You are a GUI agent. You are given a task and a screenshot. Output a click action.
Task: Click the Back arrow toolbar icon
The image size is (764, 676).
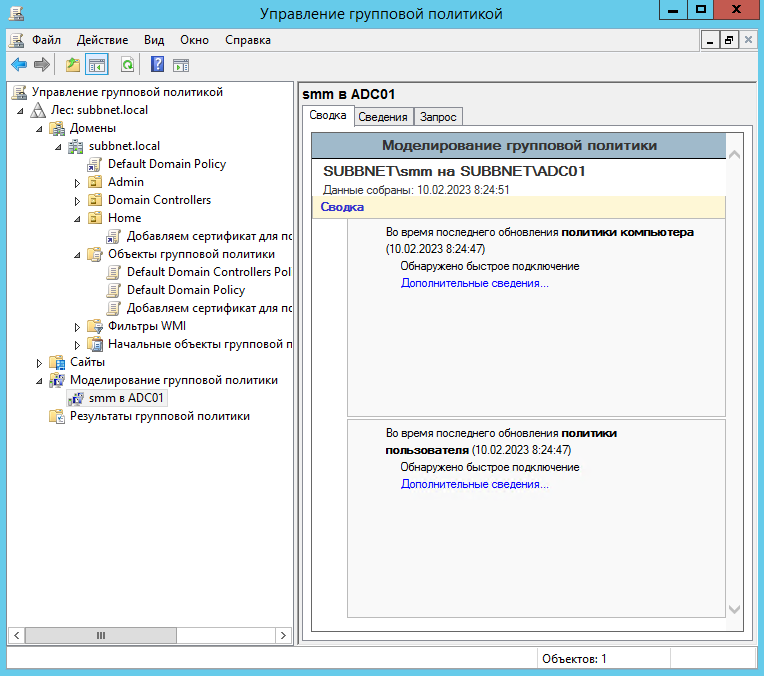tap(18, 65)
